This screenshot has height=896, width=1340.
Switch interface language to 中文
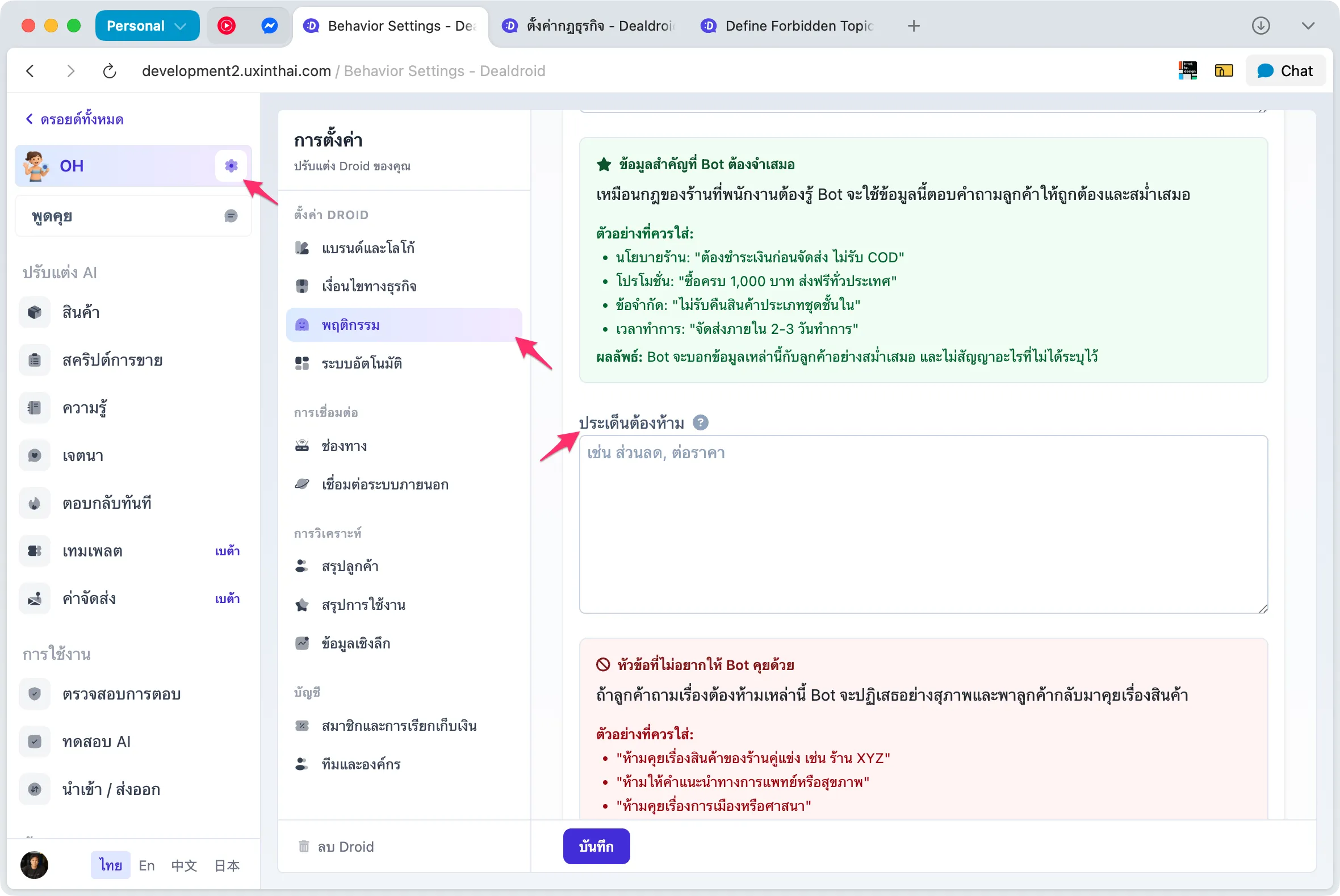click(x=184, y=865)
